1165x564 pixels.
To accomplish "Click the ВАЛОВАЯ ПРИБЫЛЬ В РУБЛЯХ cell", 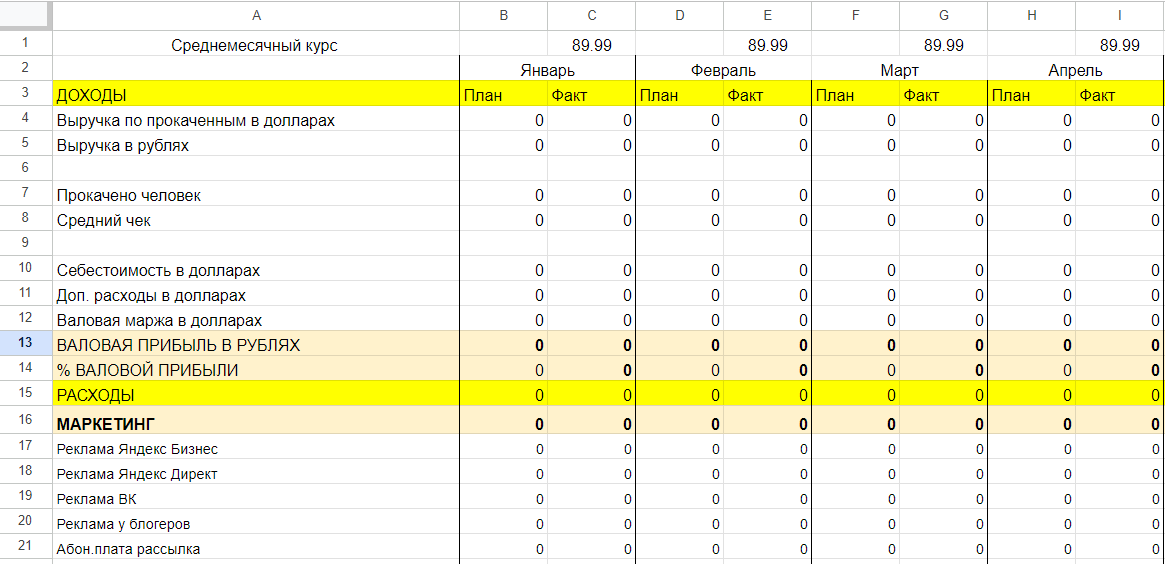I will [x=256, y=346].
